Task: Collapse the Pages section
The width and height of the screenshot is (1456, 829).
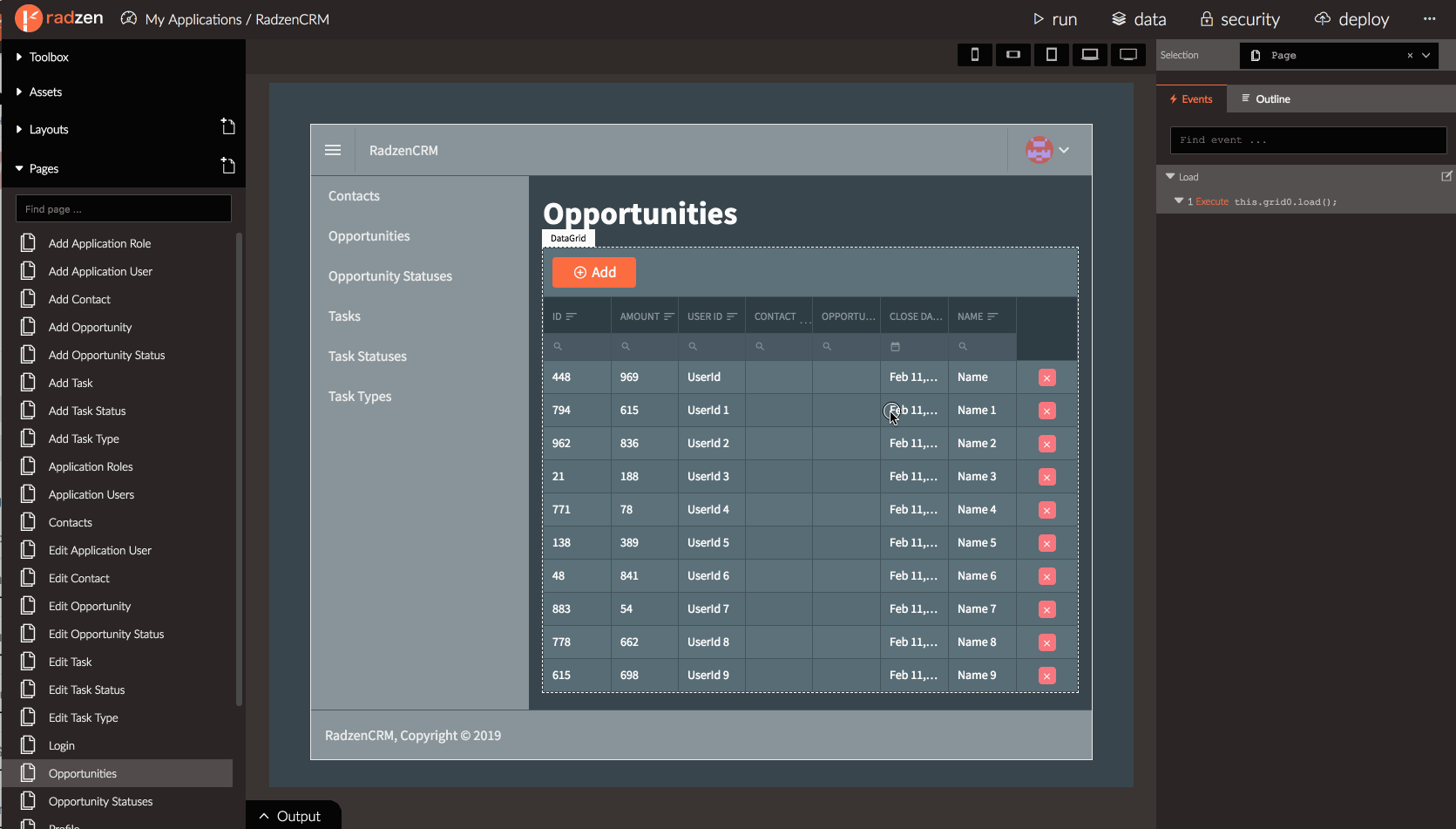Action: pos(37,168)
